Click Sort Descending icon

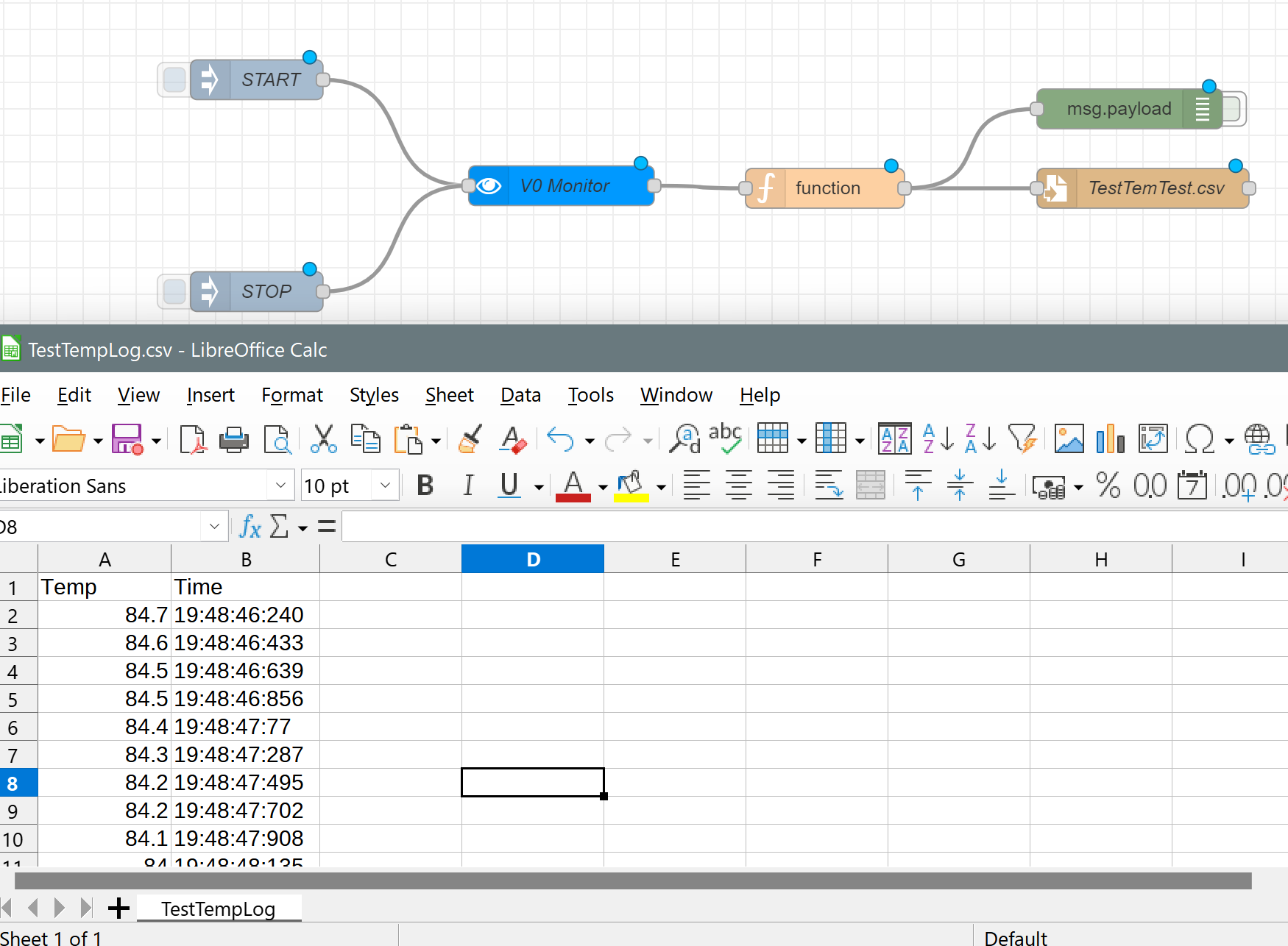980,439
